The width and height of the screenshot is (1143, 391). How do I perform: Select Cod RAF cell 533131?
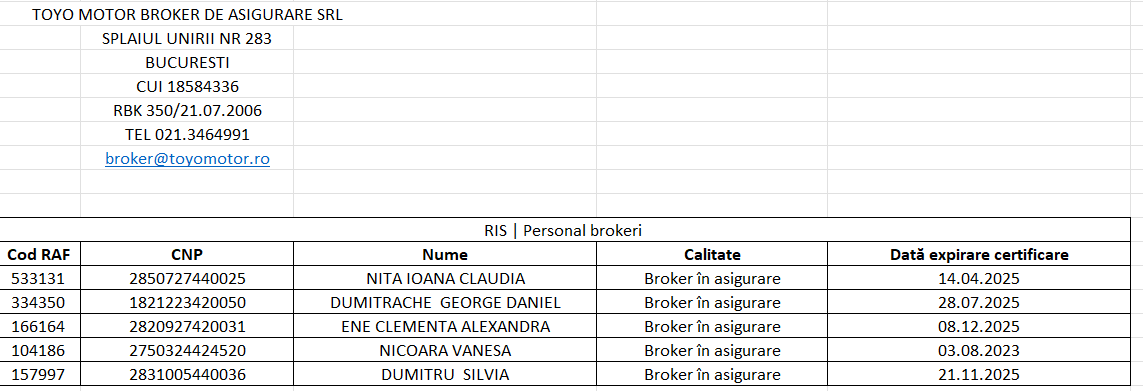pos(40,279)
